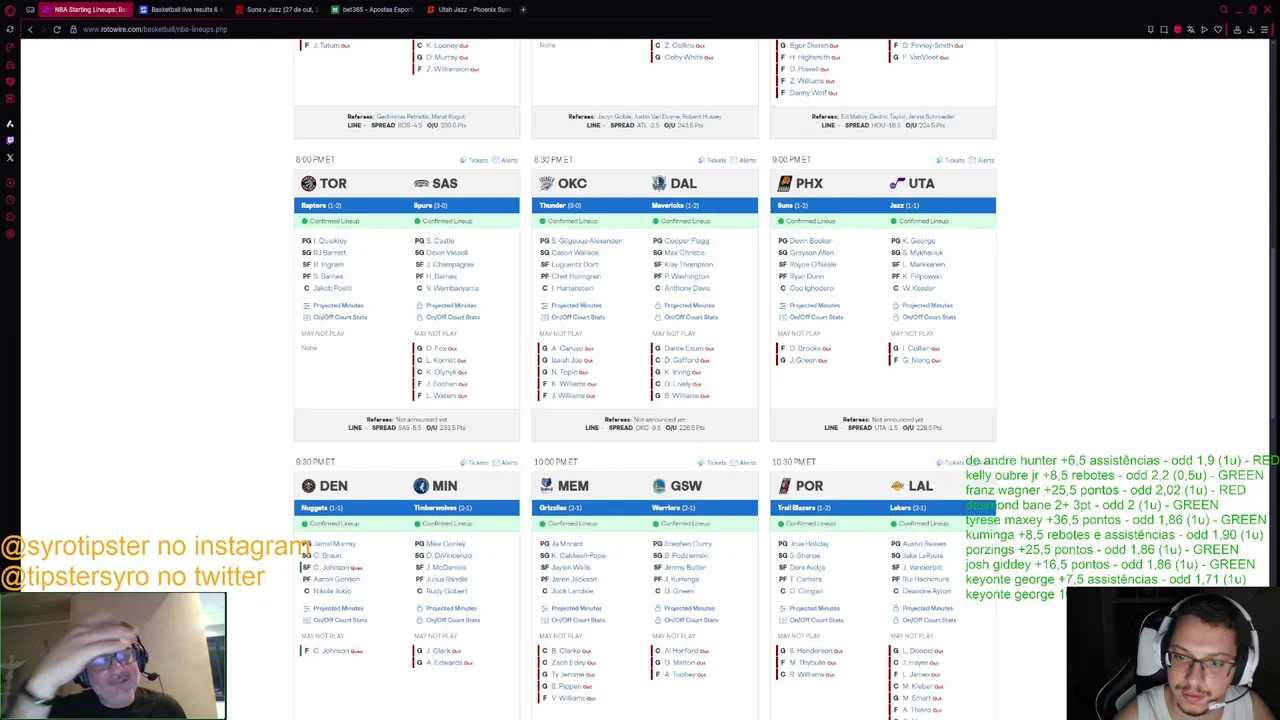Click the heart bookmark icon in toolbar
The height and width of the screenshot is (720, 1280).
tap(1218, 29)
